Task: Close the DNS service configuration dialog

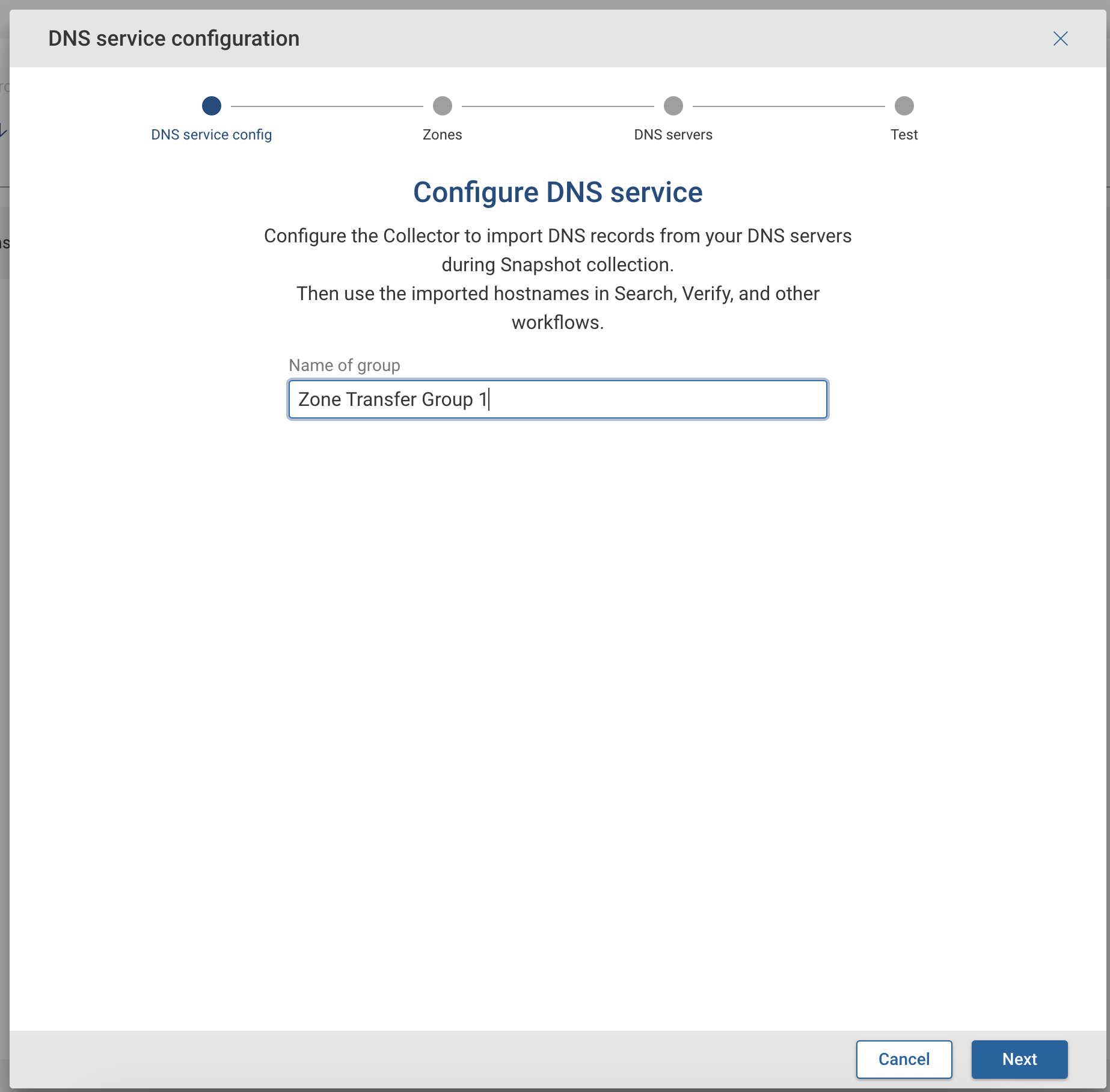Action: [x=1060, y=38]
